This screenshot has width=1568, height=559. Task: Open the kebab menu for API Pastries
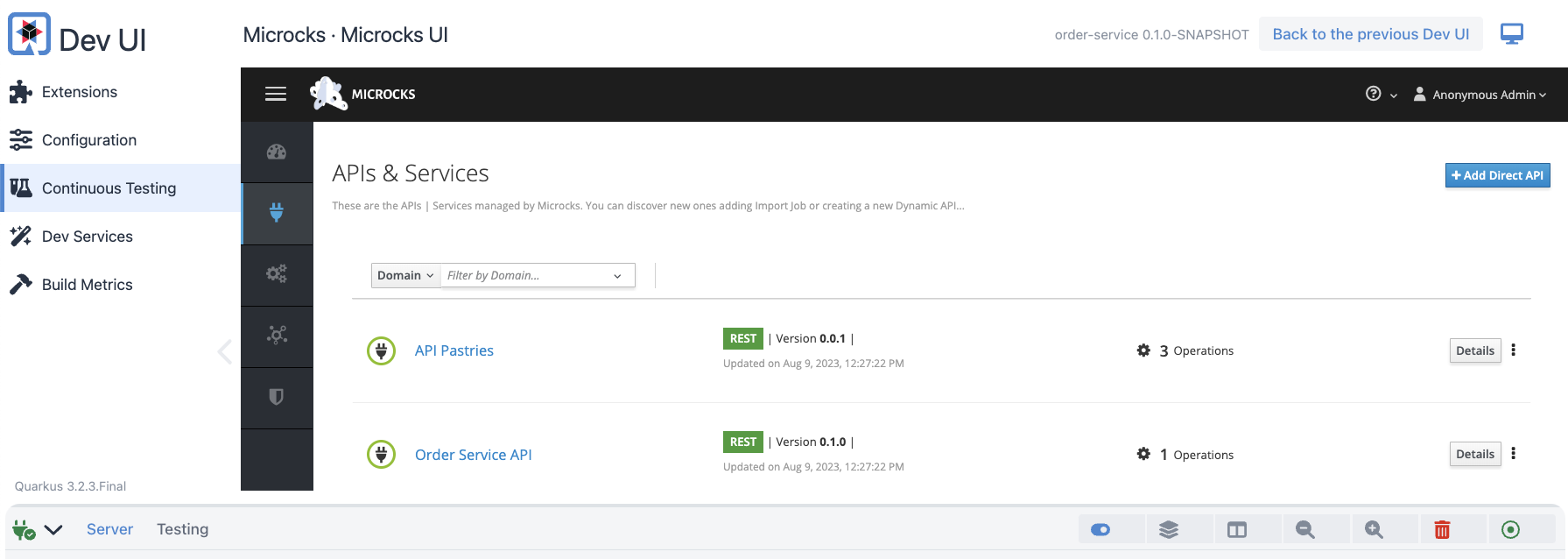click(1513, 350)
